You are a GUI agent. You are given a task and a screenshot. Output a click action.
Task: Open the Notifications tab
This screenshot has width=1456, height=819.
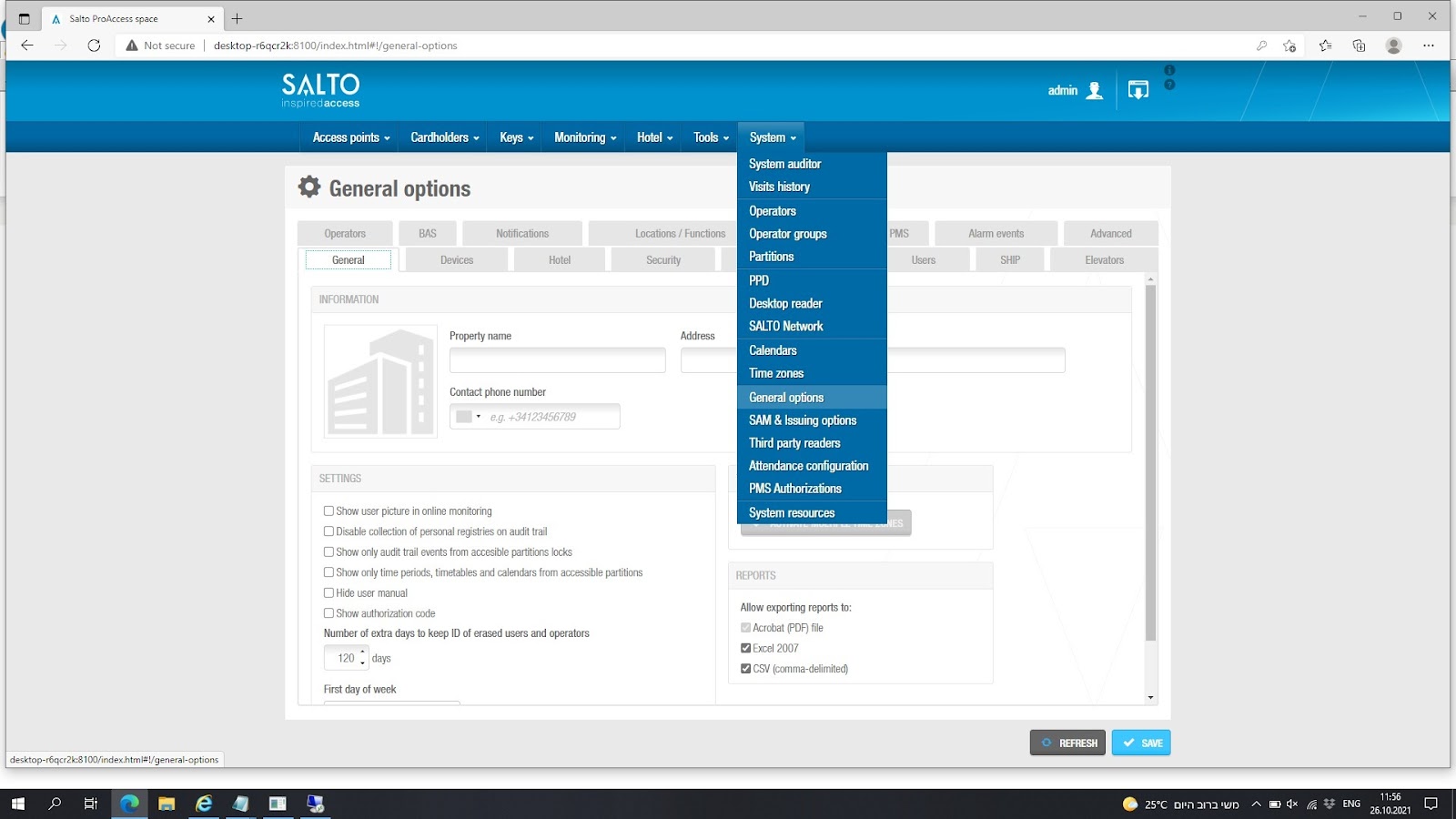point(522,234)
